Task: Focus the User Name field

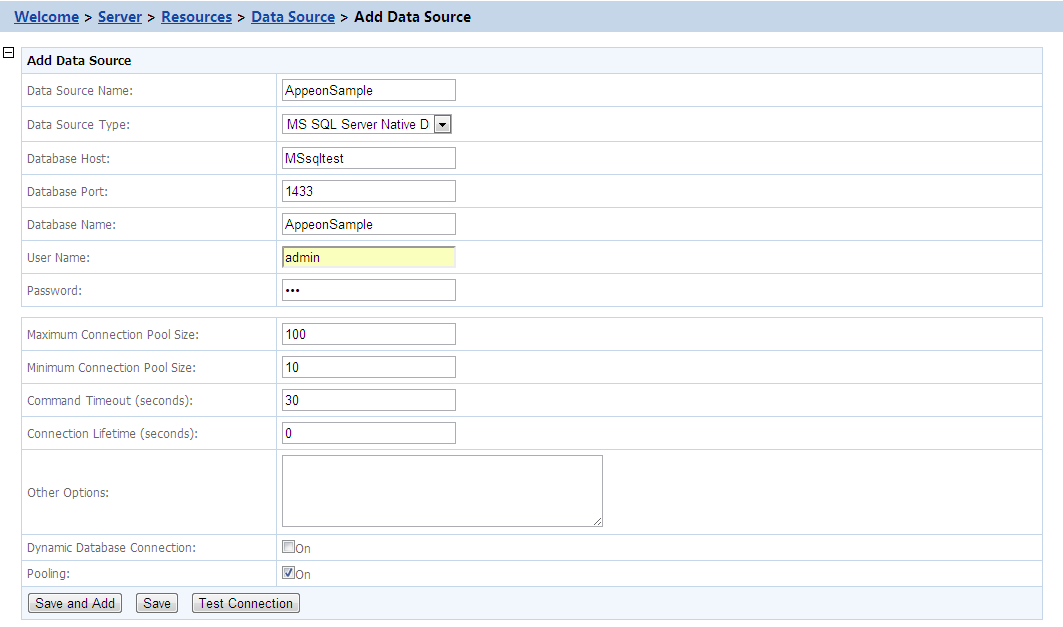Action: point(368,257)
